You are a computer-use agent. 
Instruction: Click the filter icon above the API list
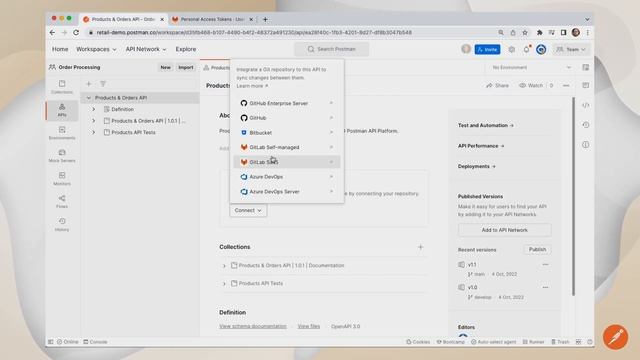click(x=103, y=84)
